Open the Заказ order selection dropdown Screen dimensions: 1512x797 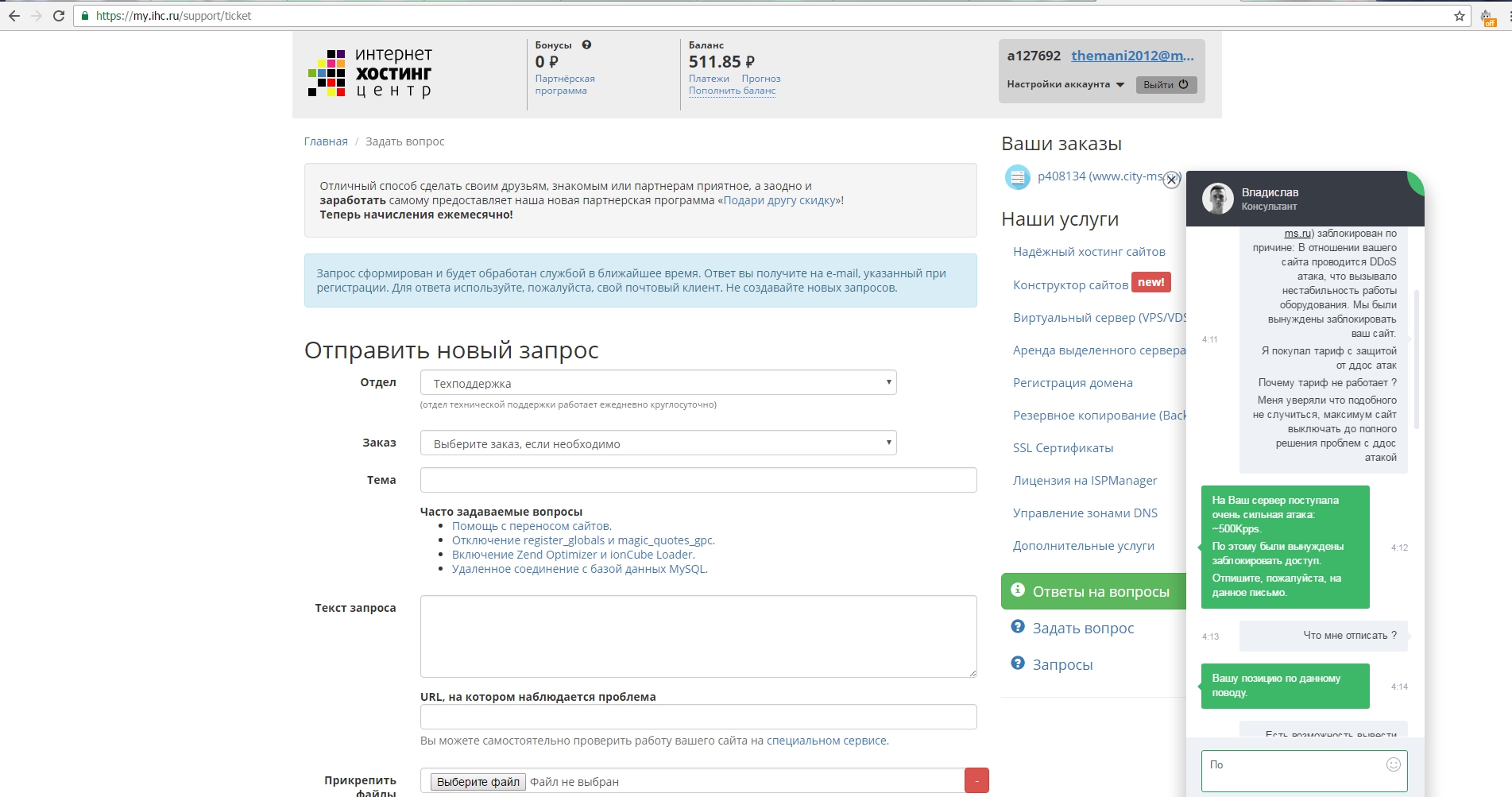(x=658, y=443)
